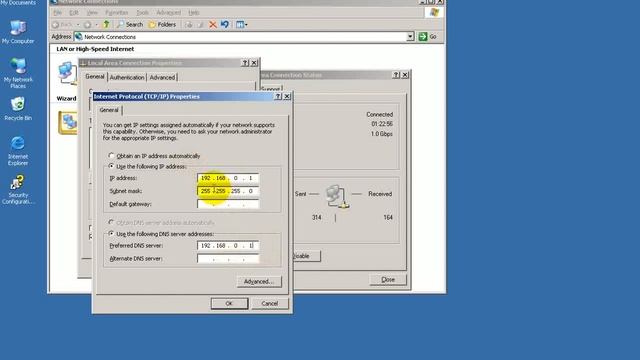This screenshot has height=360, width=640.
Task: Click the network activity computers icon
Action: [x=338, y=197]
